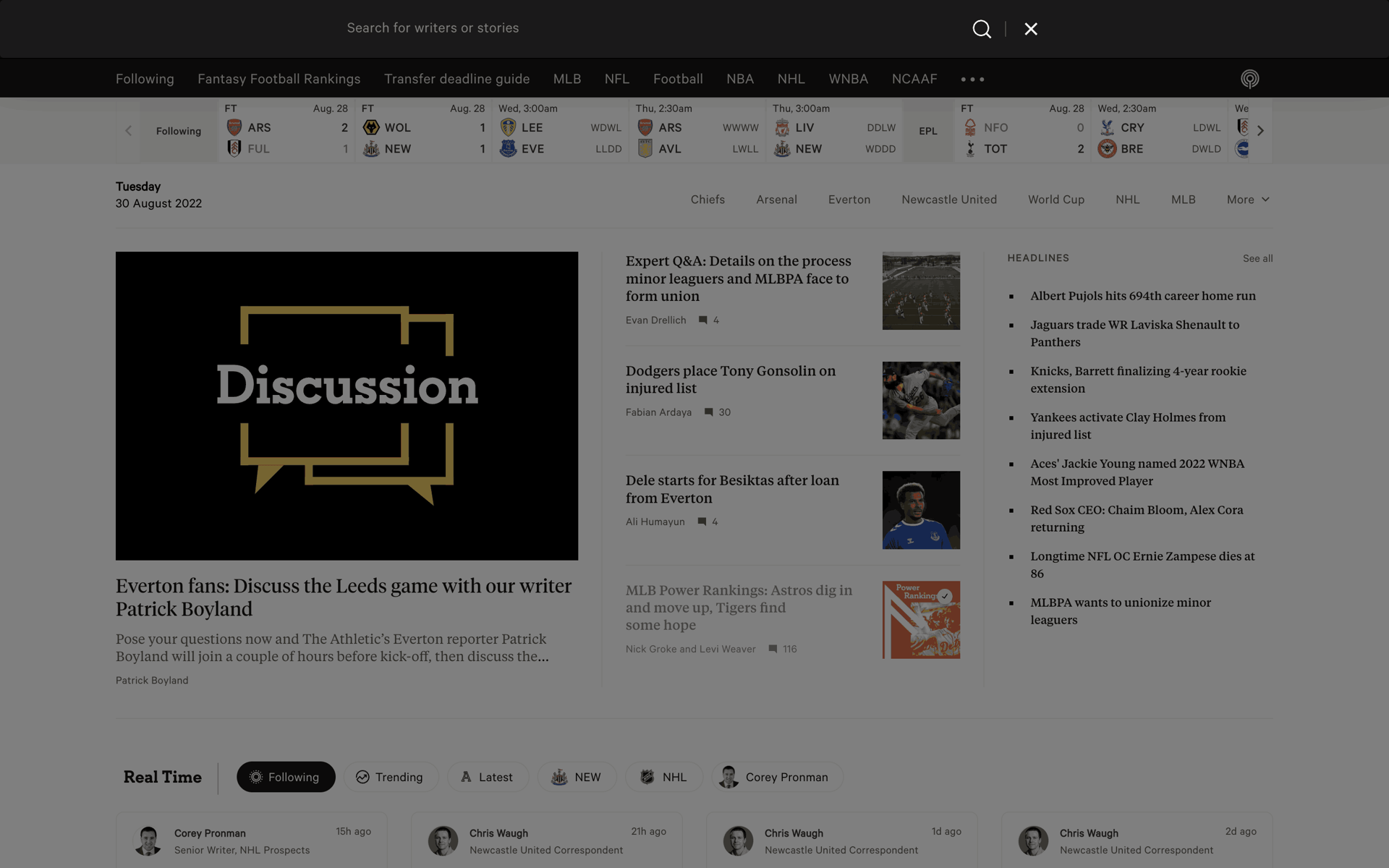Click comment icon on Expert Q&A article
Screen dimensions: 1389x868
coord(702,320)
